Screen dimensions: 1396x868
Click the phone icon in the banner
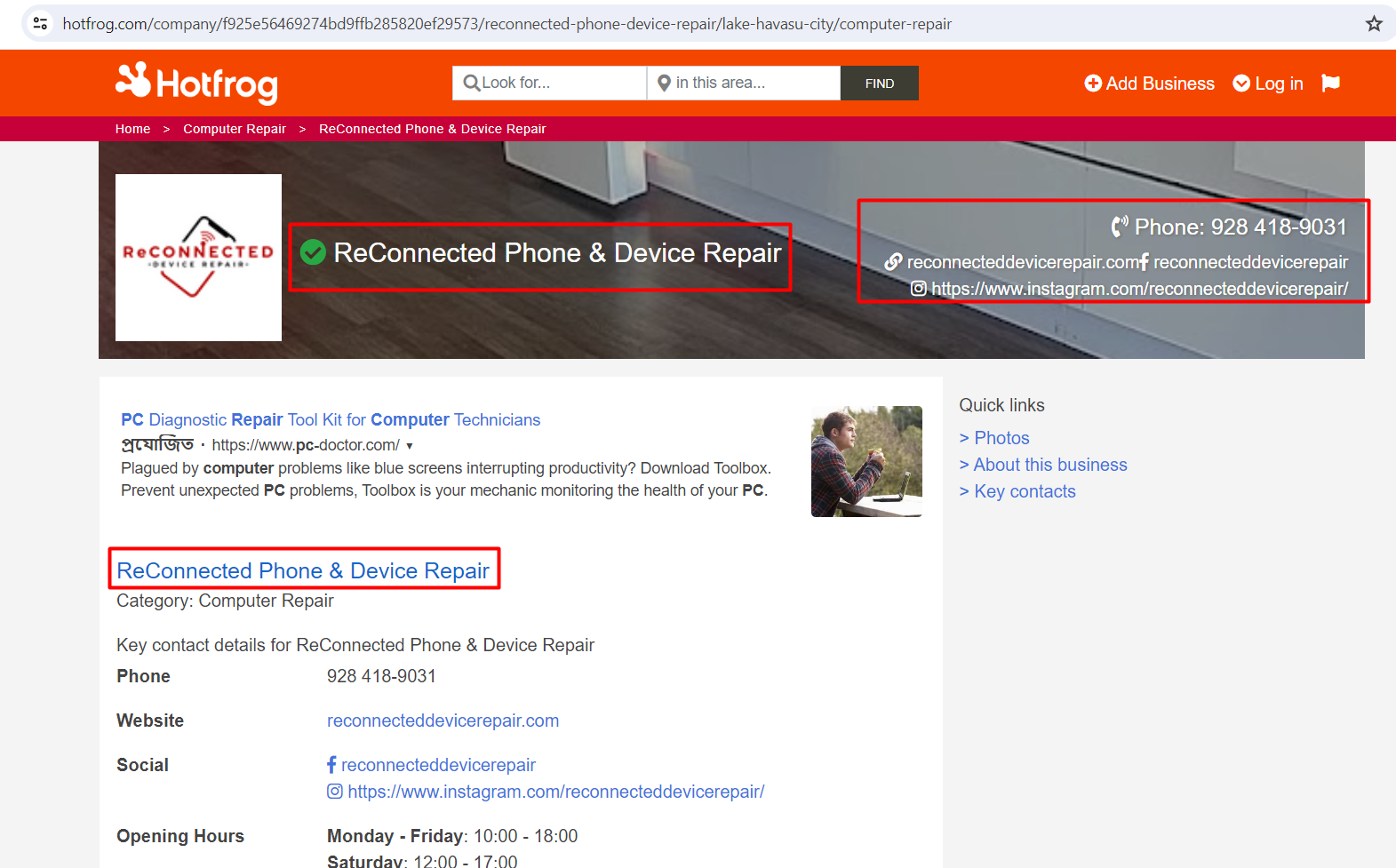click(x=1120, y=227)
